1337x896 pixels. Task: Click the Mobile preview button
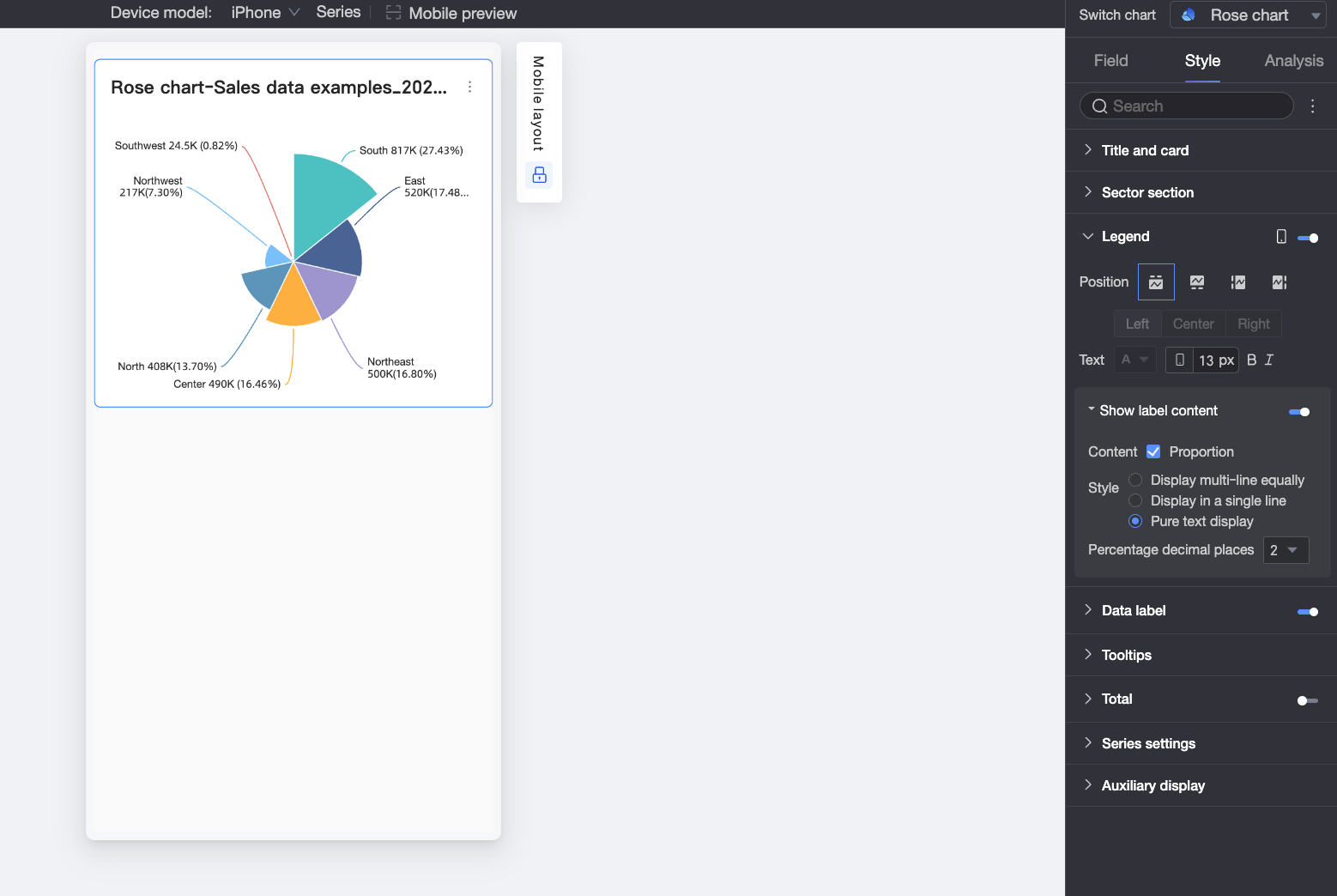pyautogui.click(x=451, y=13)
